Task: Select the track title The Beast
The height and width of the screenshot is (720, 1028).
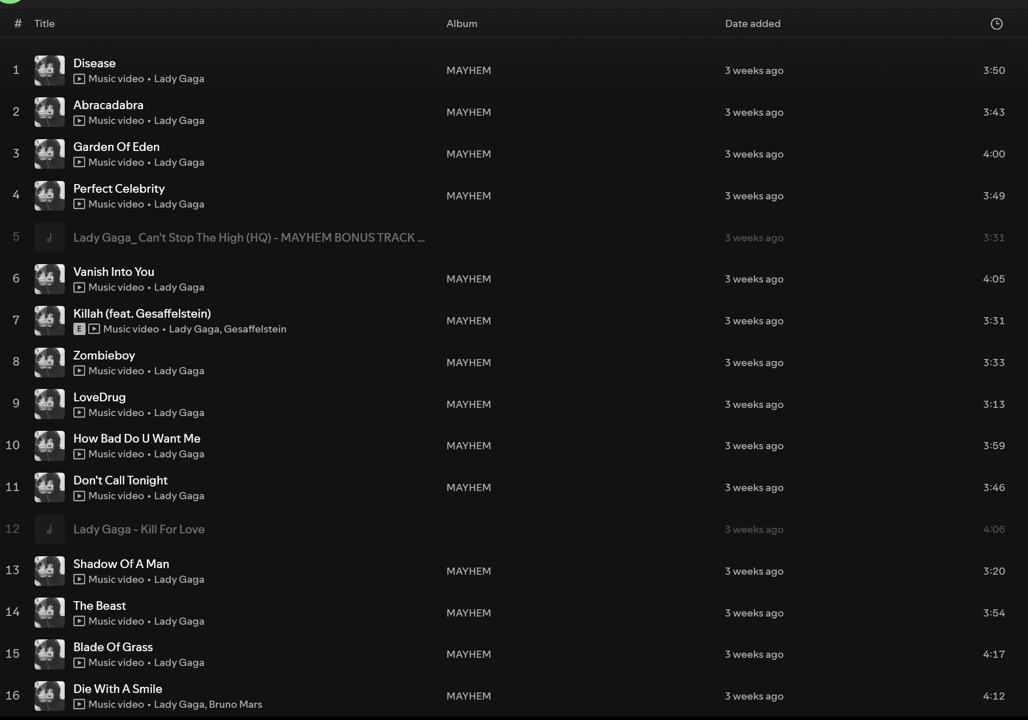Action: 100,606
